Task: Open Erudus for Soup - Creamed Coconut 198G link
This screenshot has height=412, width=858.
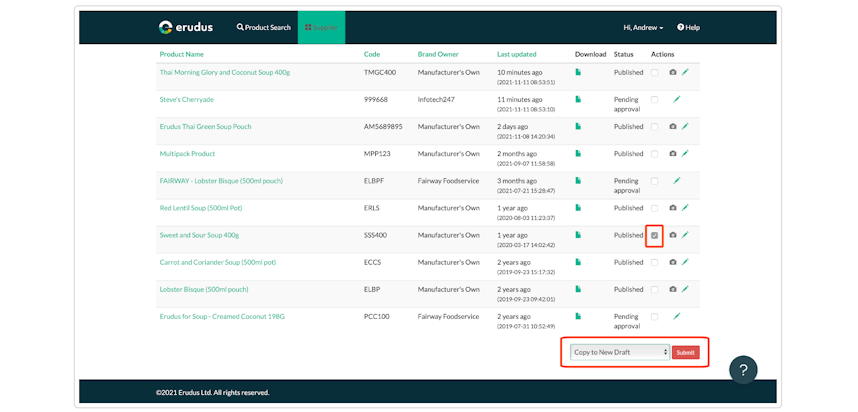Action: tap(222, 316)
